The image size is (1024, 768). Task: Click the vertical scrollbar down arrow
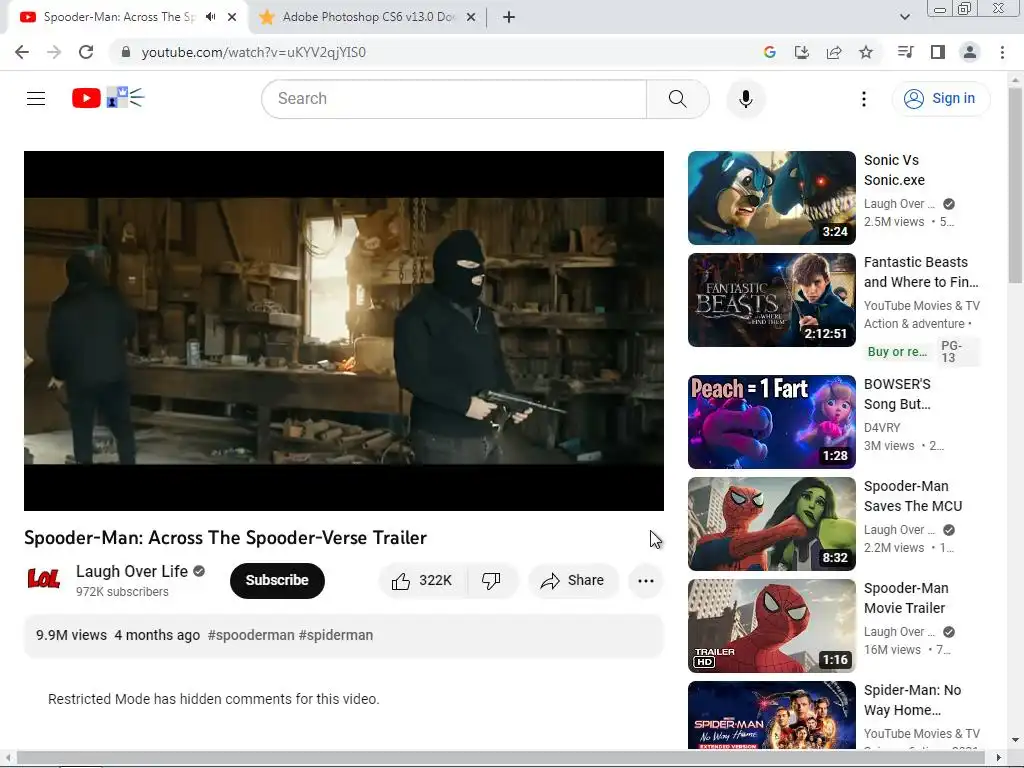point(1015,740)
